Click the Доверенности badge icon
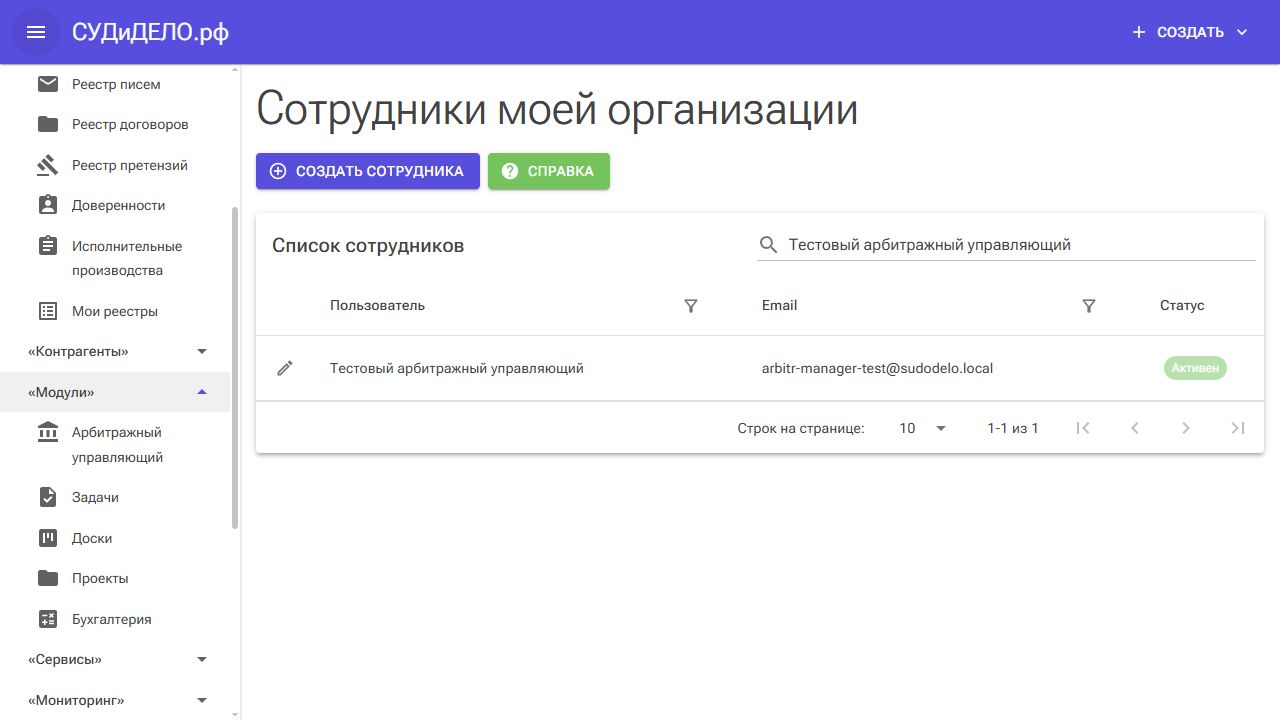The width and height of the screenshot is (1280, 720). pos(47,205)
